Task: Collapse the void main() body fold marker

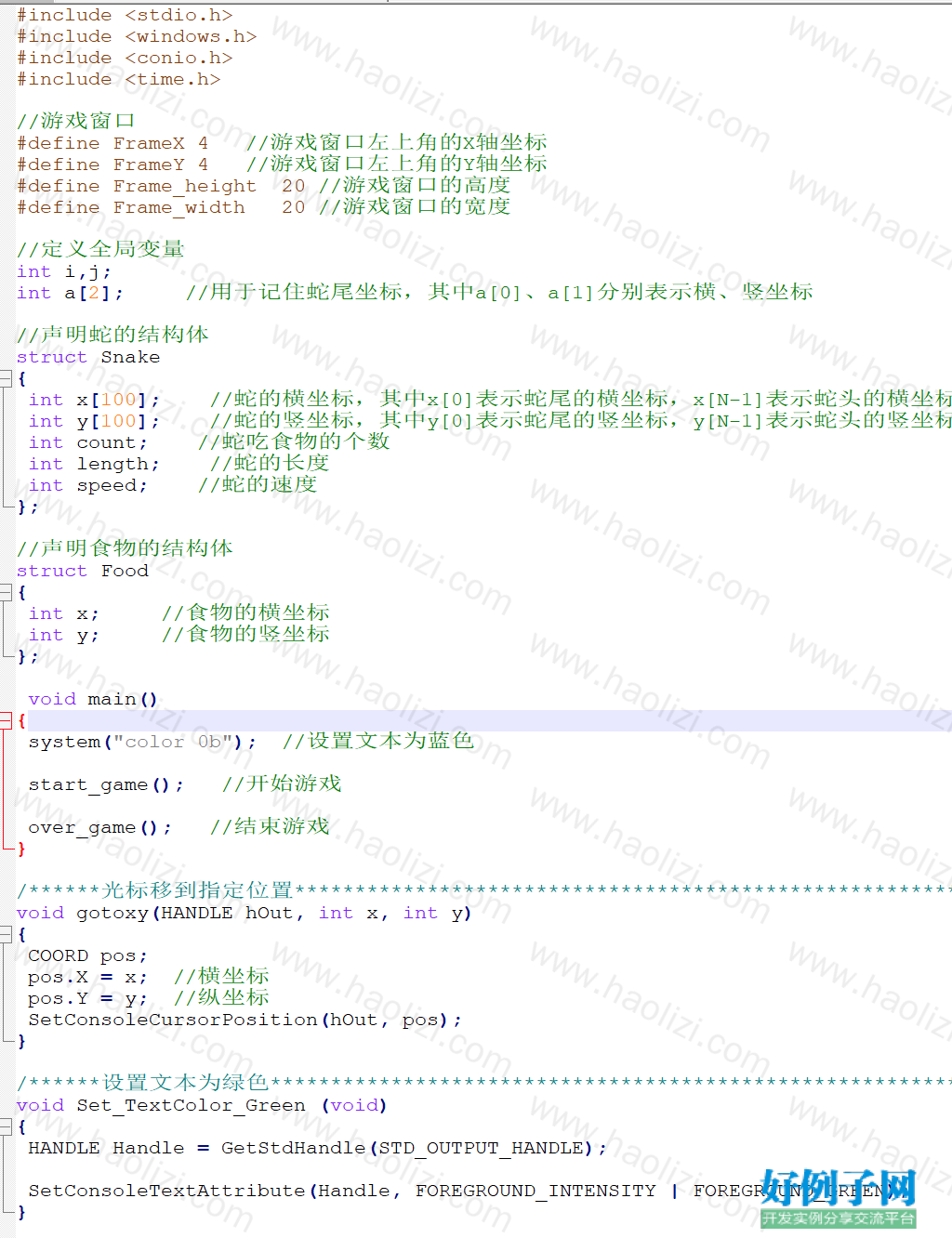Action: click(x=6, y=720)
